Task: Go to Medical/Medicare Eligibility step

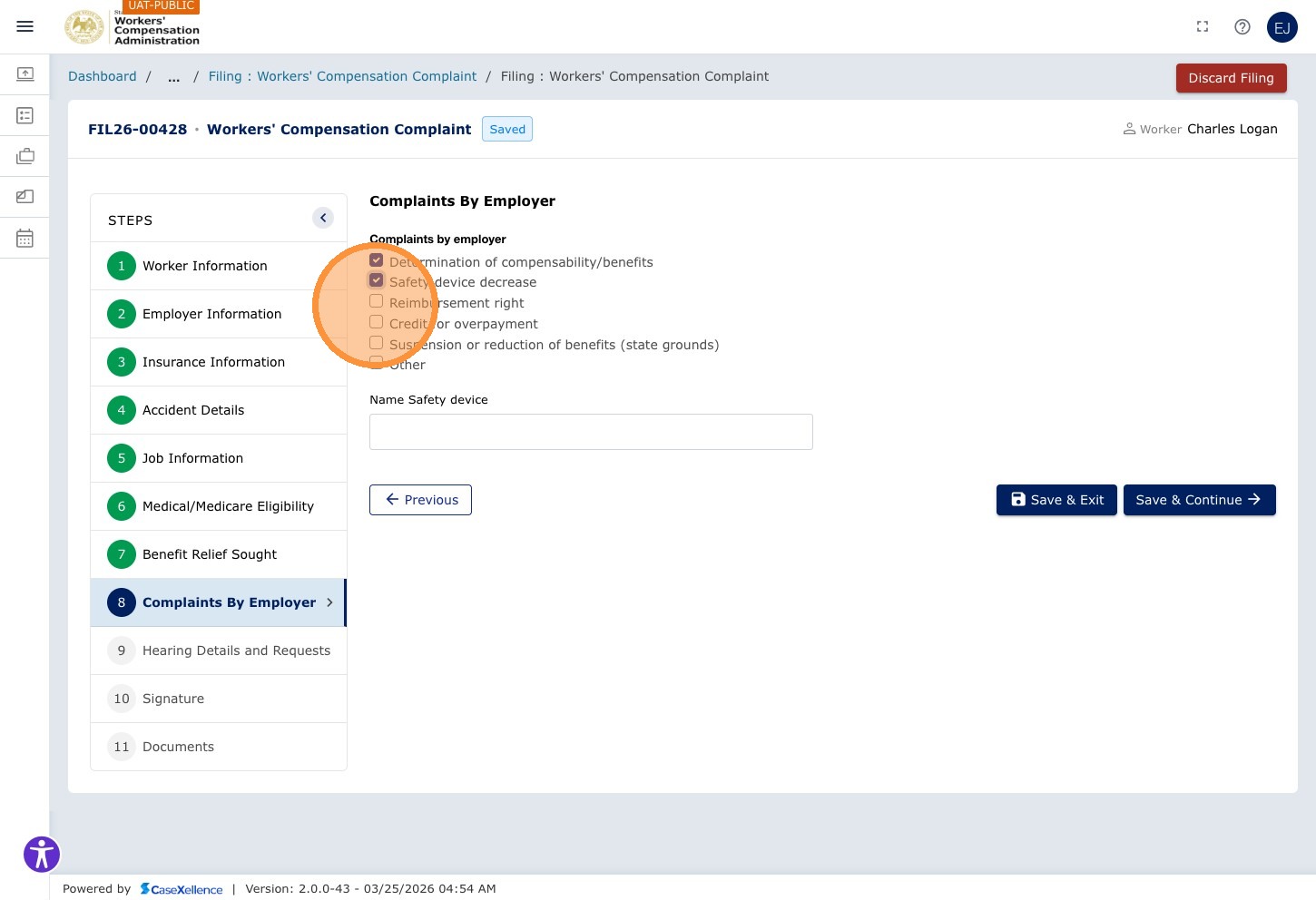Action: pos(219,506)
